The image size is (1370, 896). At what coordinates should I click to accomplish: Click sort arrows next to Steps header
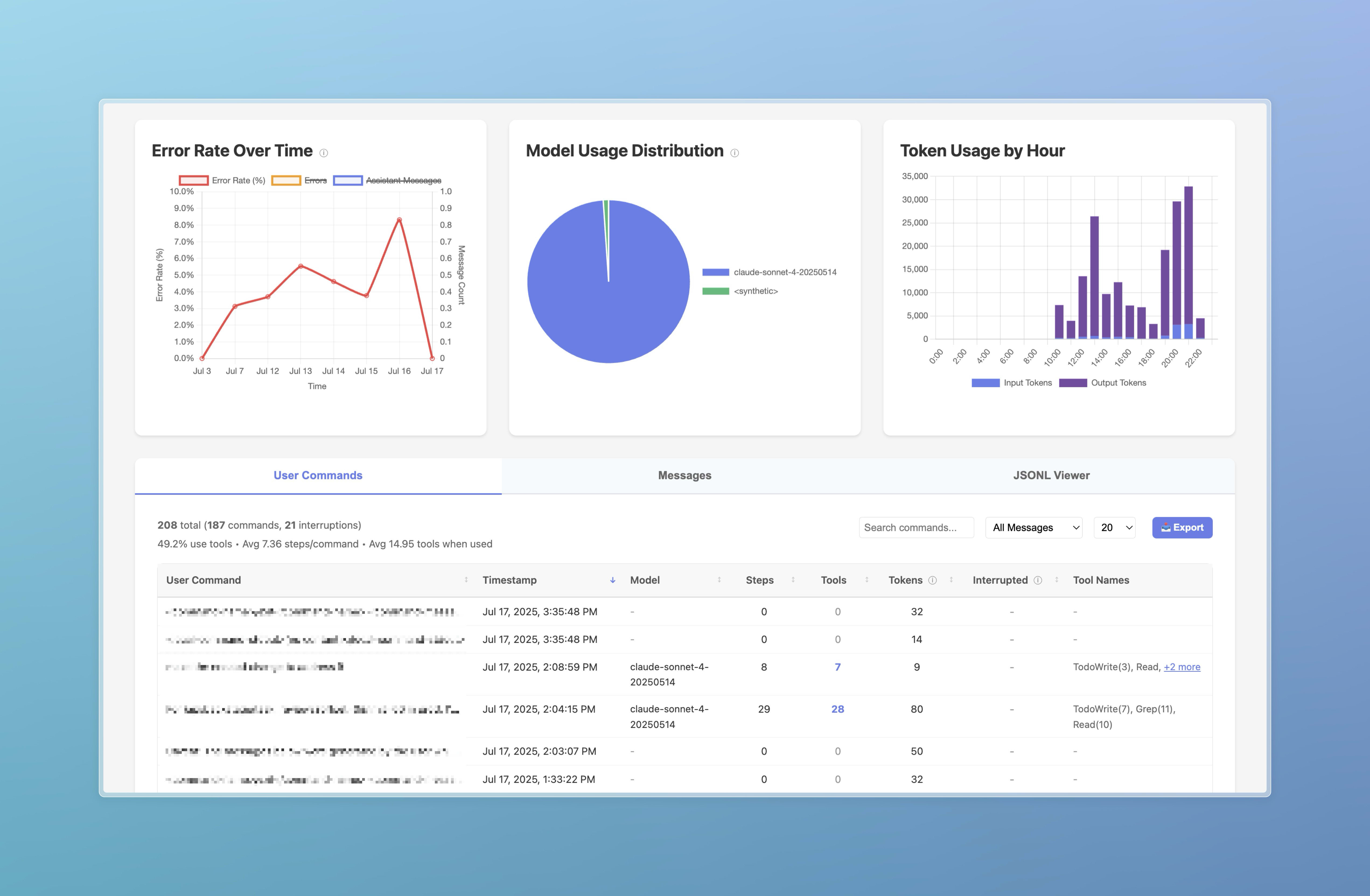[793, 580]
